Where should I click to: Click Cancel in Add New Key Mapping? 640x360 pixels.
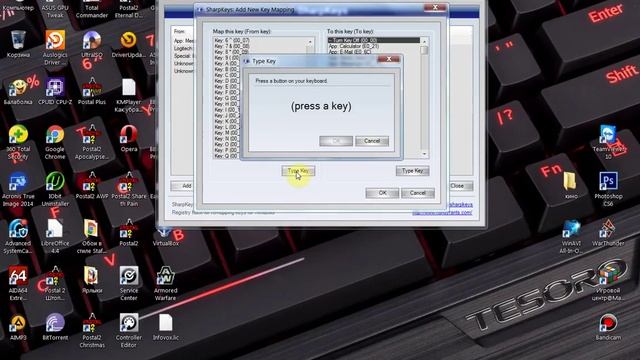418,193
